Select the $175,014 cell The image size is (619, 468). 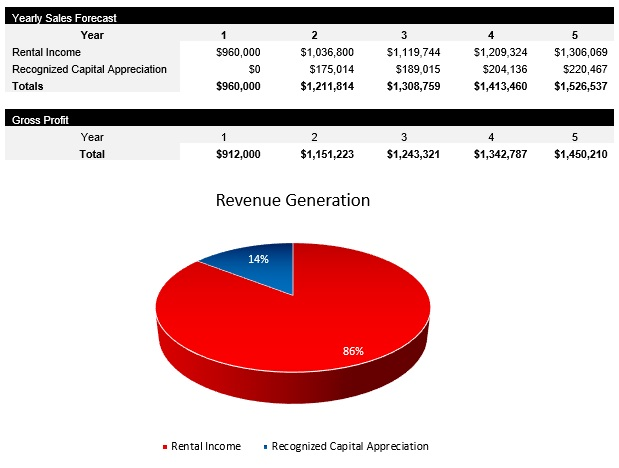[332, 69]
